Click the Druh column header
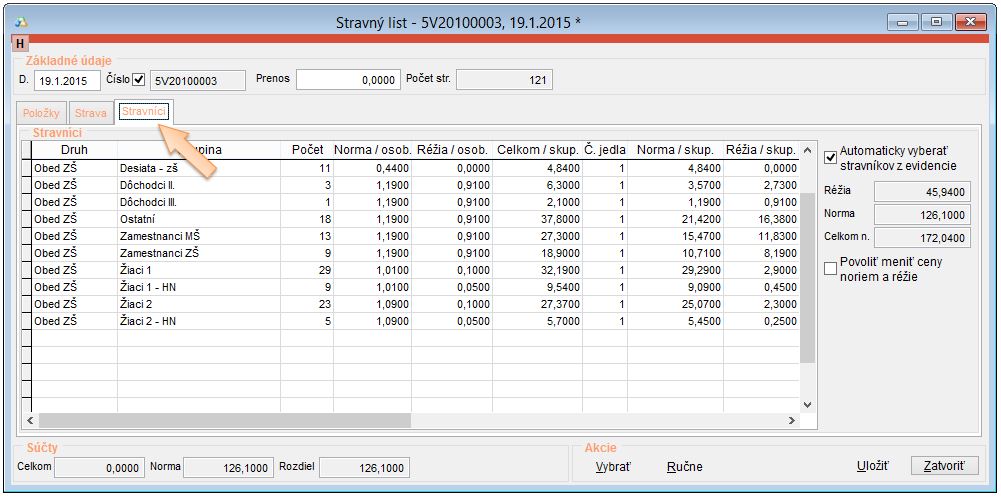This screenshot has width=1001, height=497. pyautogui.click(x=74, y=150)
